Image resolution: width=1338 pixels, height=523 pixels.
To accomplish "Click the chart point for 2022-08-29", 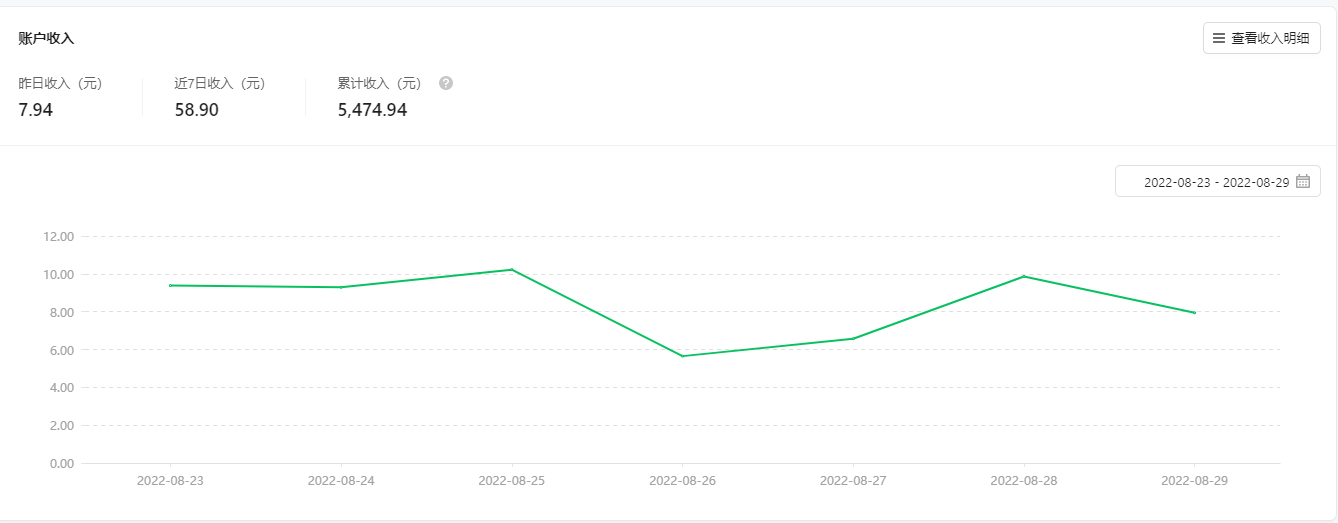I will (x=1194, y=313).
